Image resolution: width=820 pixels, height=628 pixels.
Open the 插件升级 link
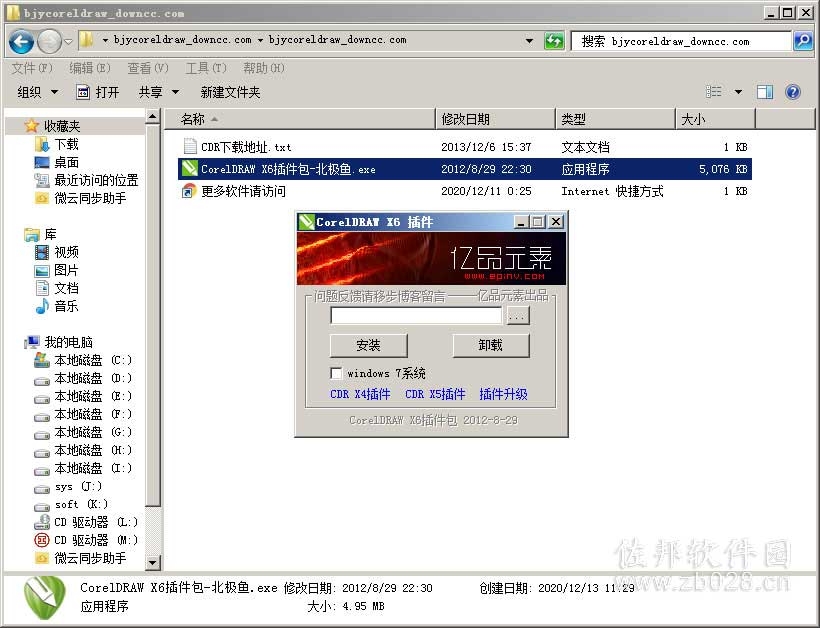pos(504,394)
